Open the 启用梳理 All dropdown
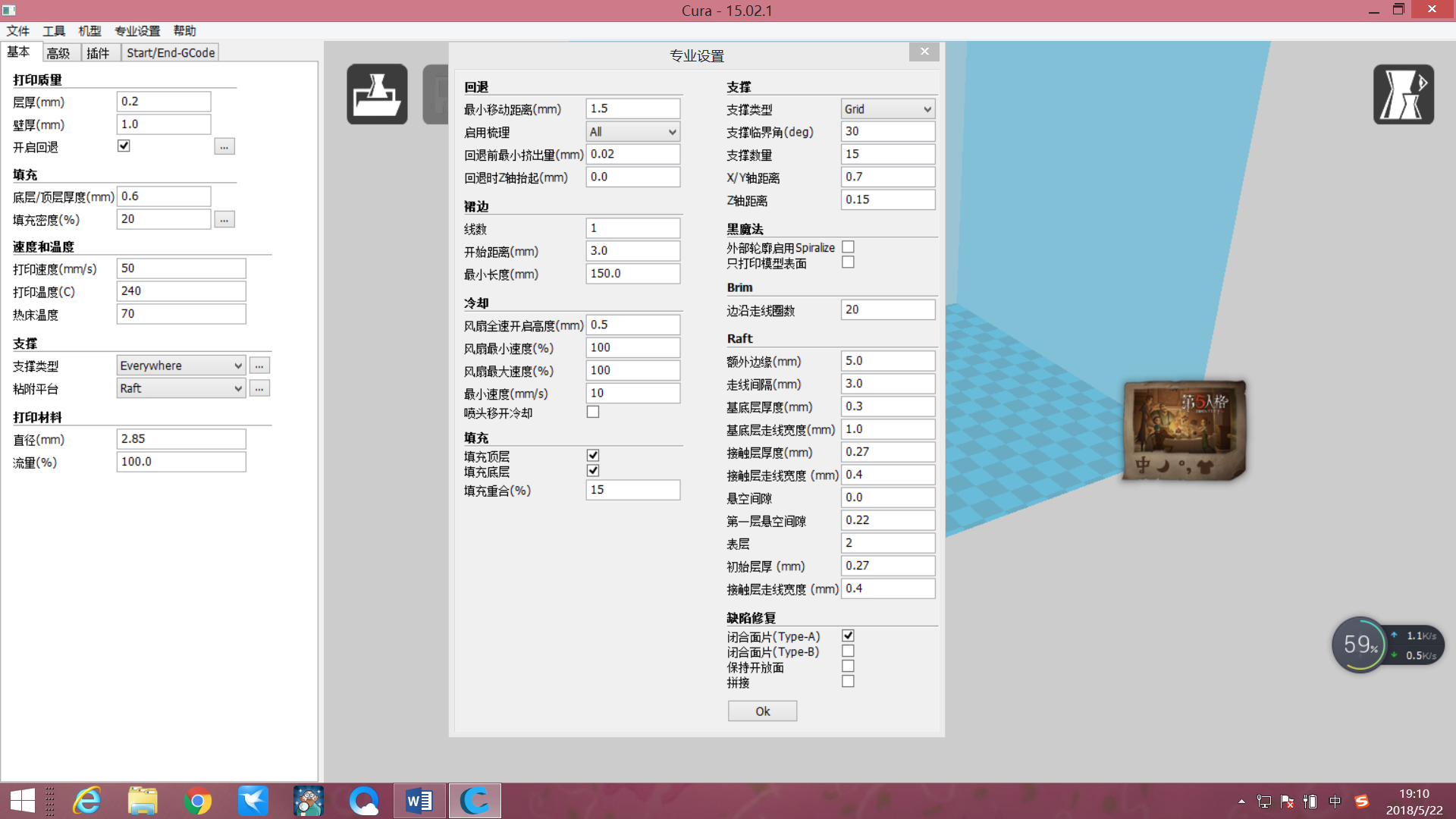 point(632,132)
